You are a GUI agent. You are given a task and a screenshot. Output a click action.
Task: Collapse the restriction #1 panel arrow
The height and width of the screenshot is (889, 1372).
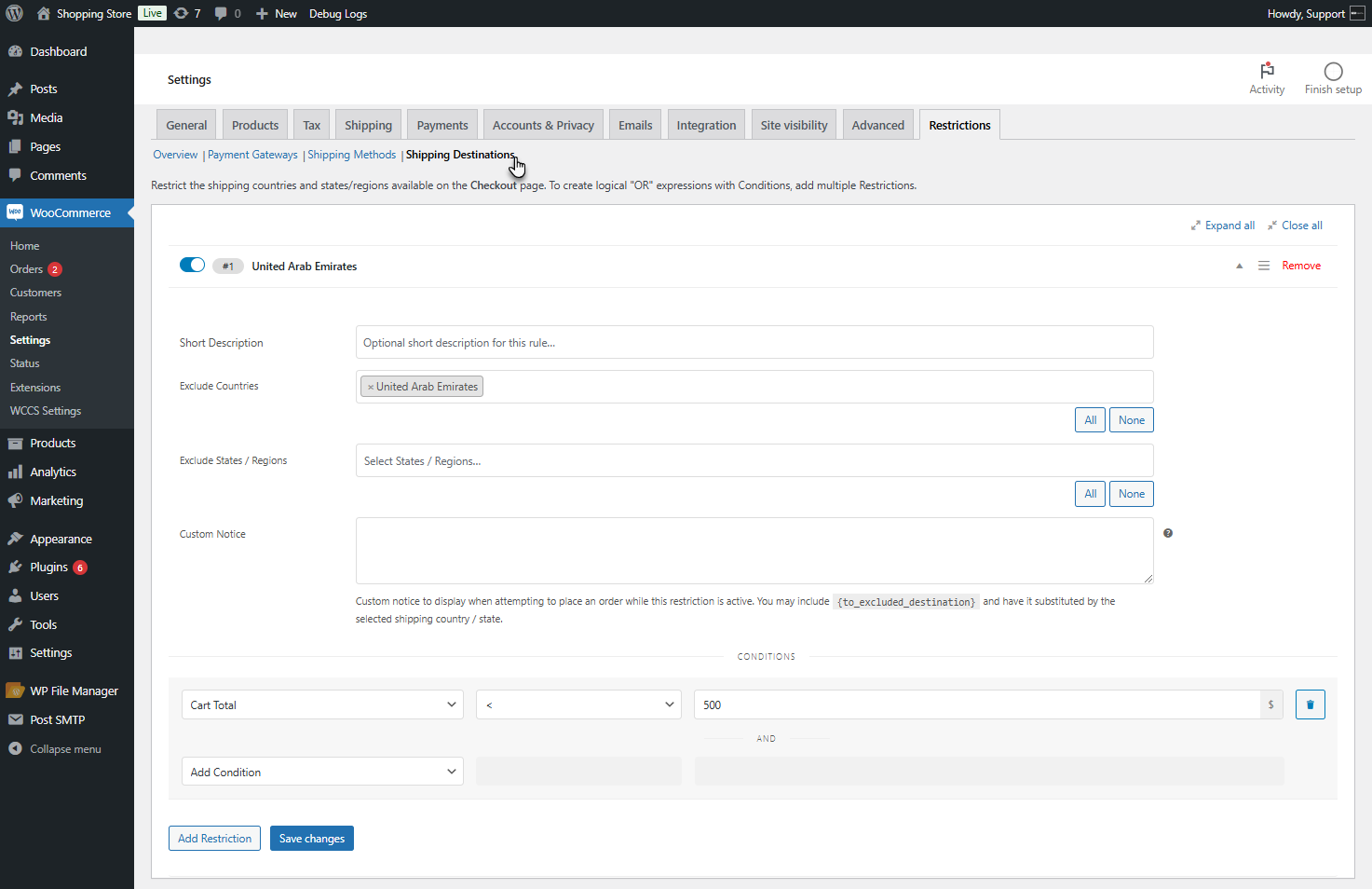(1239, 266)
